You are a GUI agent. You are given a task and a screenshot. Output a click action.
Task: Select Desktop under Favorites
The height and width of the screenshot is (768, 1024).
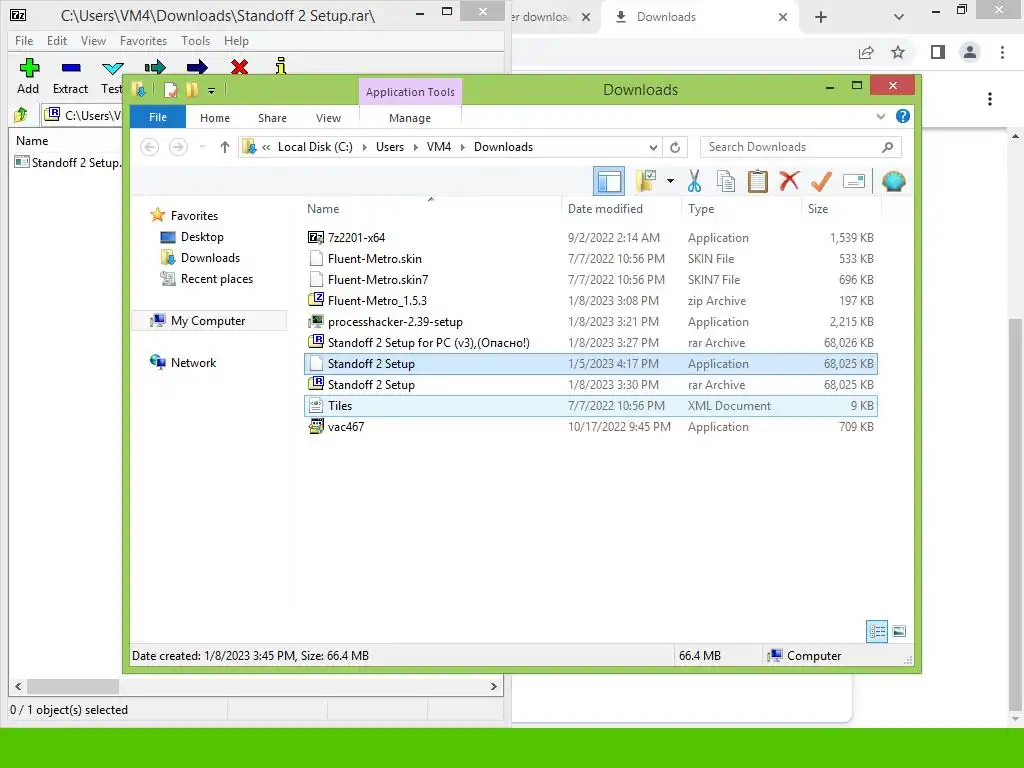pos(202,237)
